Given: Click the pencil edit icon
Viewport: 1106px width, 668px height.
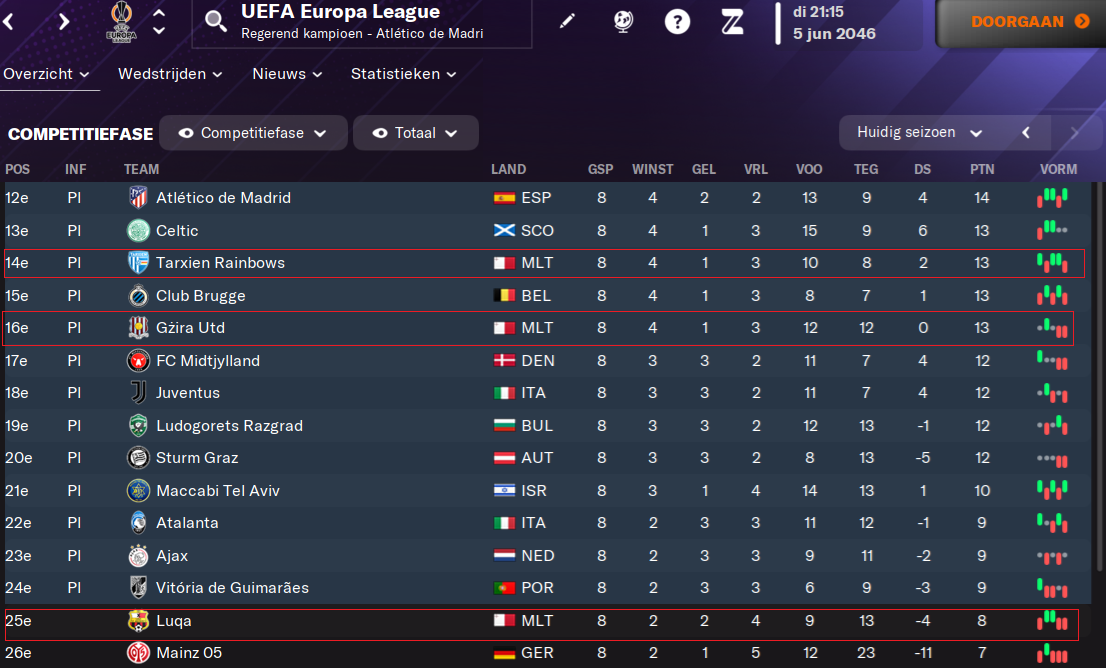Looking at the screenshot, I should [x=567, y=21].
